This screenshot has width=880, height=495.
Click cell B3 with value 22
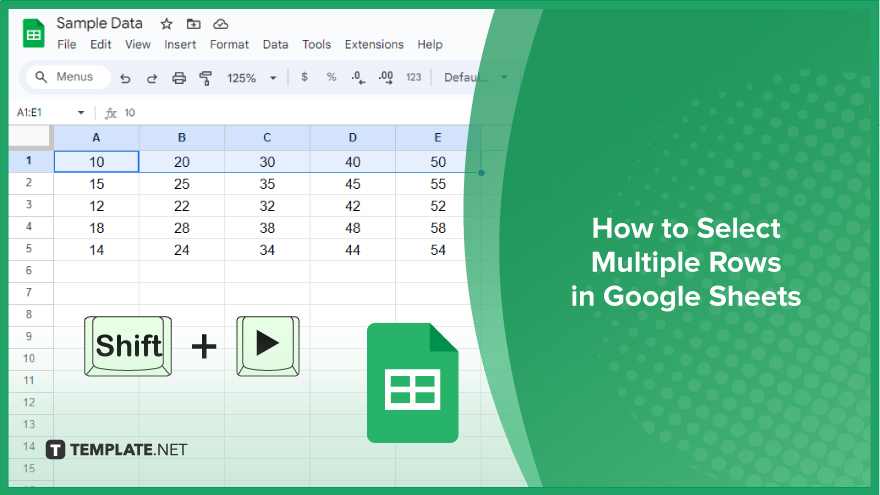coord(182,205)
